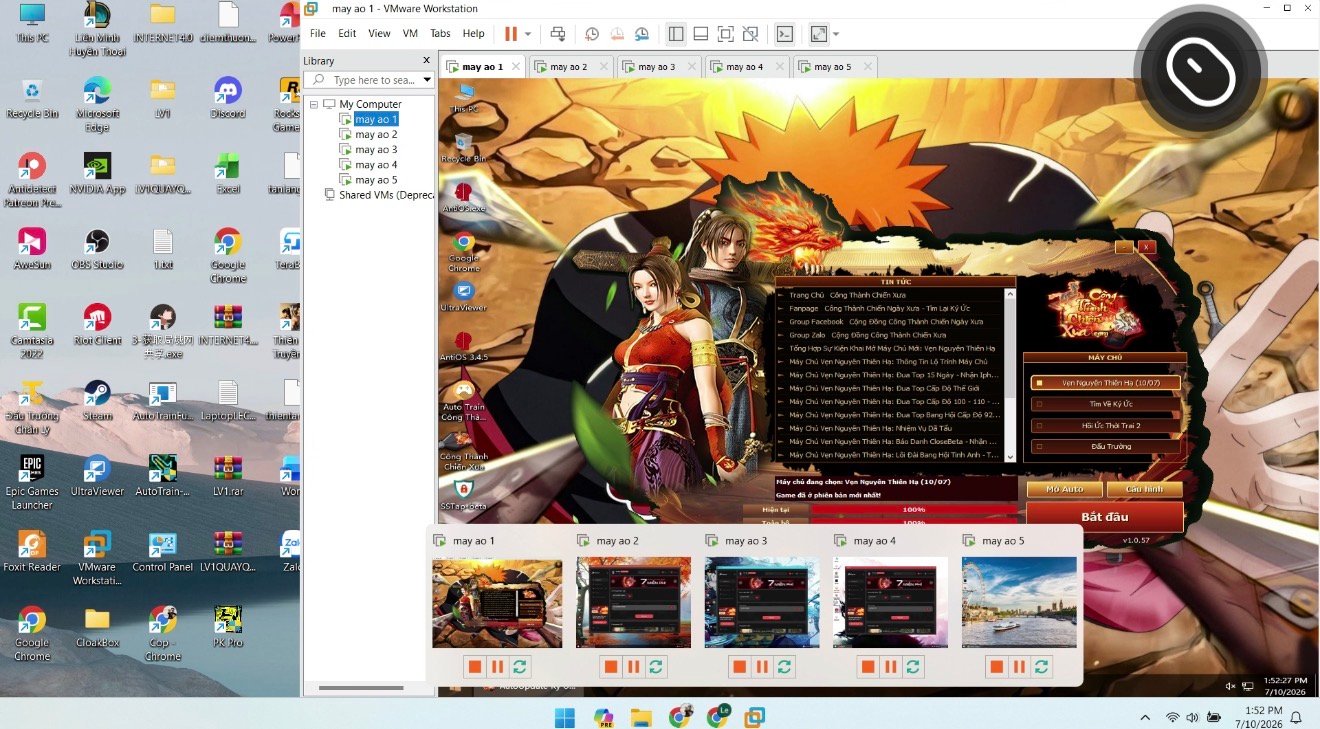Viewport: 1320px width, 729px height.
Task: Open the power options dropdown arrow beside pause
Action: [528, 34]
